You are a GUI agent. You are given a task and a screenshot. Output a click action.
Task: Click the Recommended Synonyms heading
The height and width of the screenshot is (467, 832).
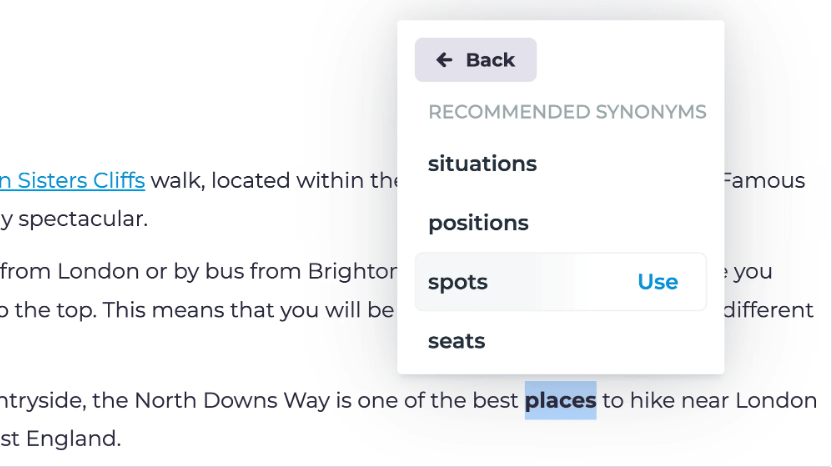pyautogui.click(x=567, y=112)
